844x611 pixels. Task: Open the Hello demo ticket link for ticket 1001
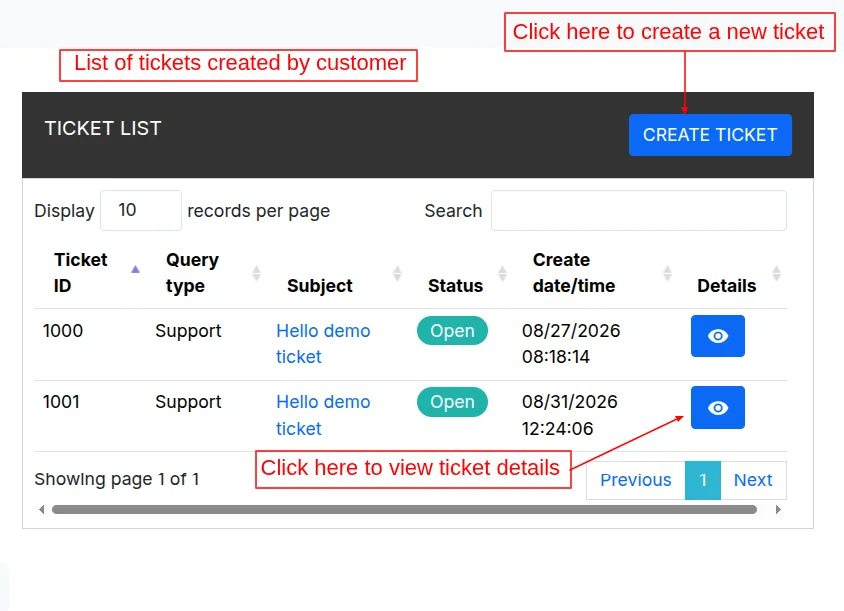[323, 415]
